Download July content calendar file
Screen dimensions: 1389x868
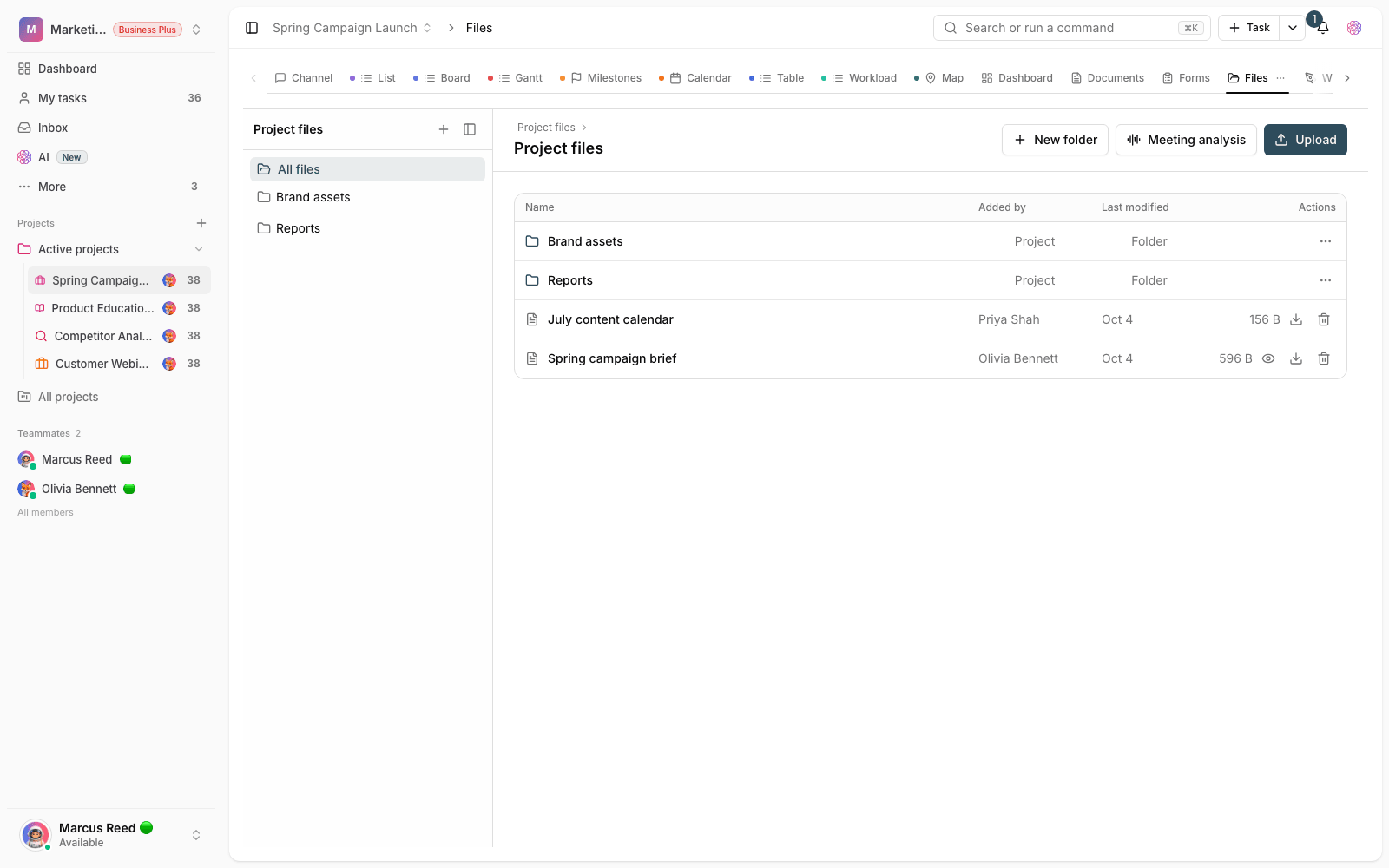click(x=1296, y=319)
